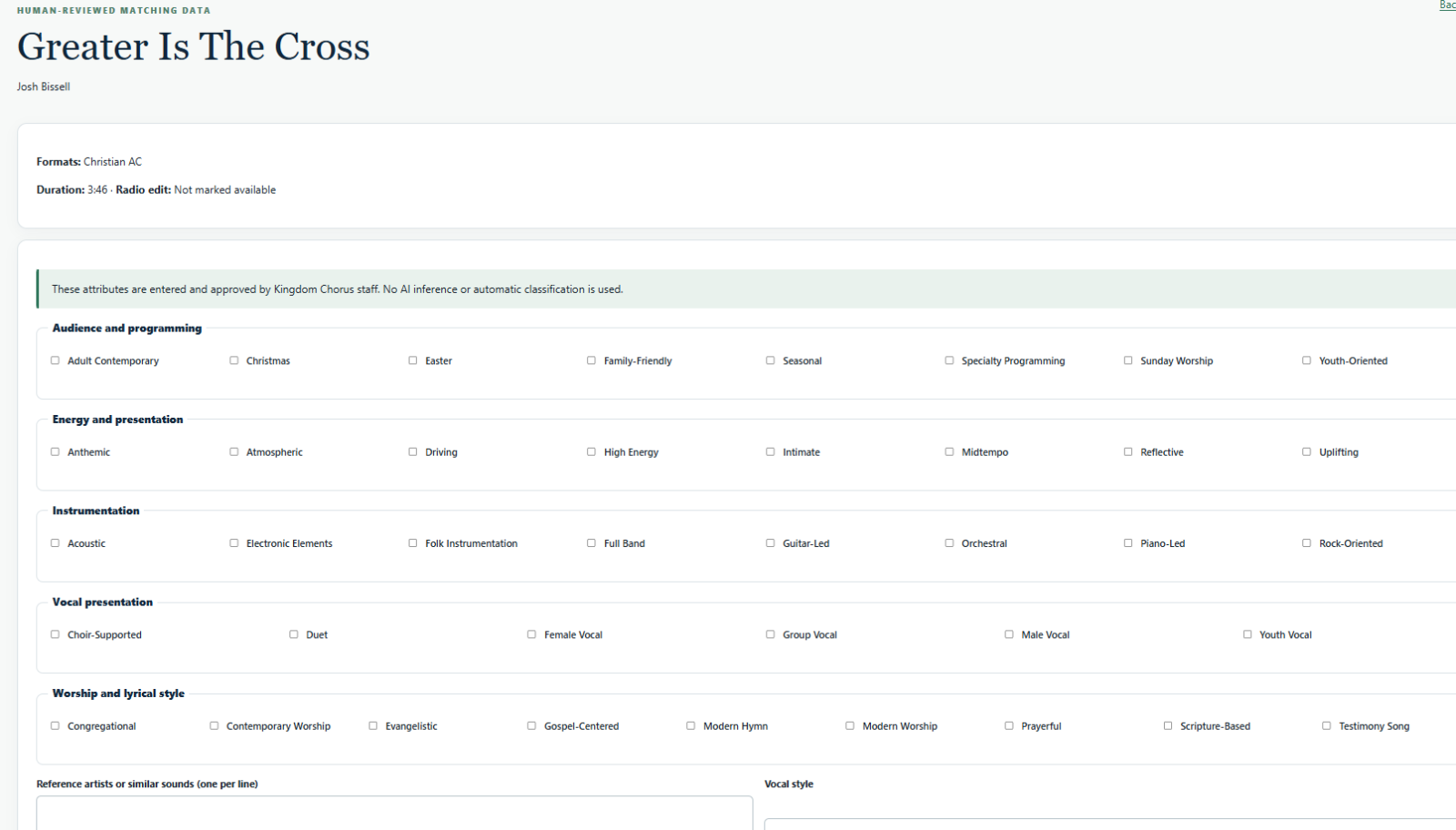Enable the Christmas audience option

[234, 360]
